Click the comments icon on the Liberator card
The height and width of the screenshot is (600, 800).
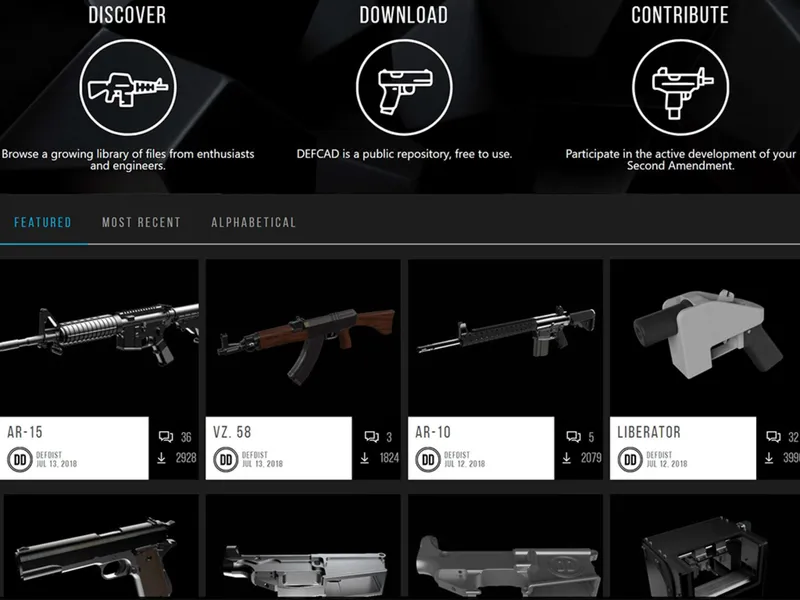773,437
